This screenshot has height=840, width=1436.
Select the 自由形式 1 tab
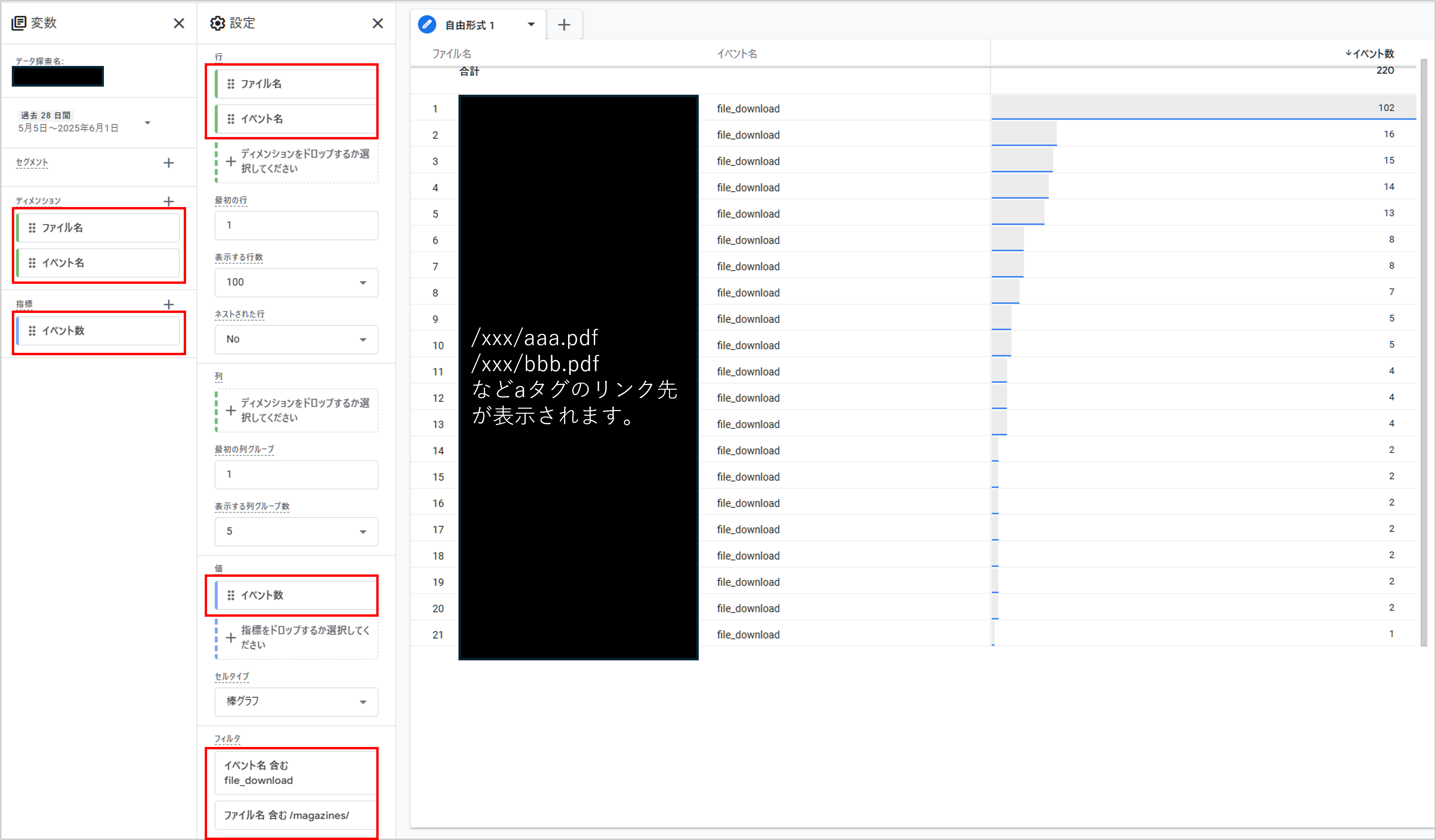pyautogui.click(x=470, y=25)
